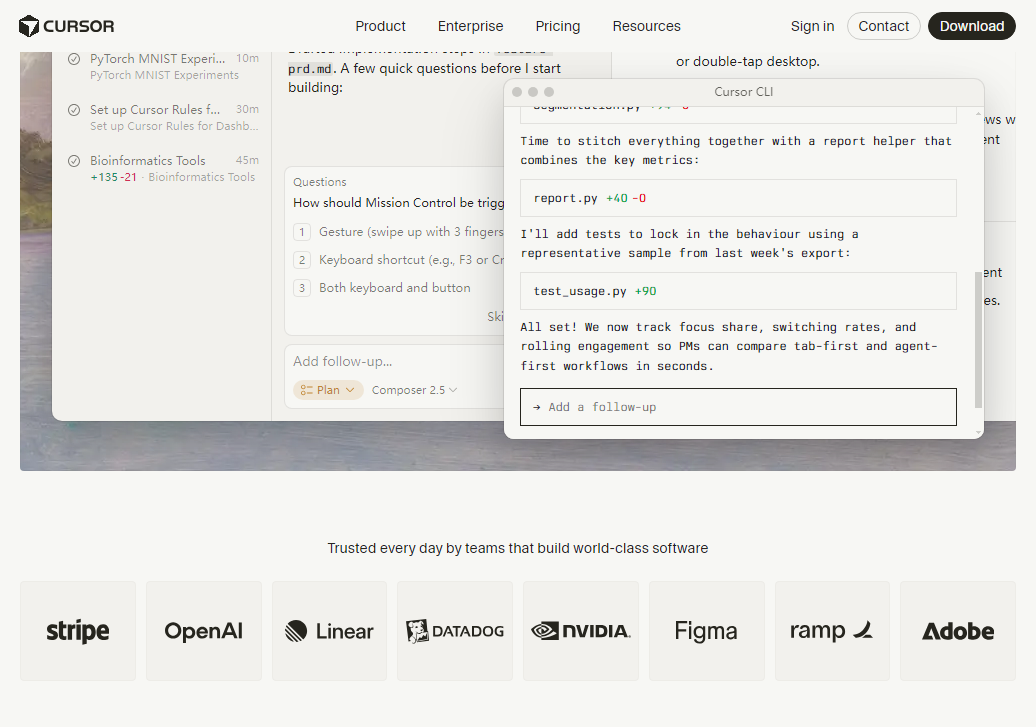Click the Ramp logo card

[832, 631]
